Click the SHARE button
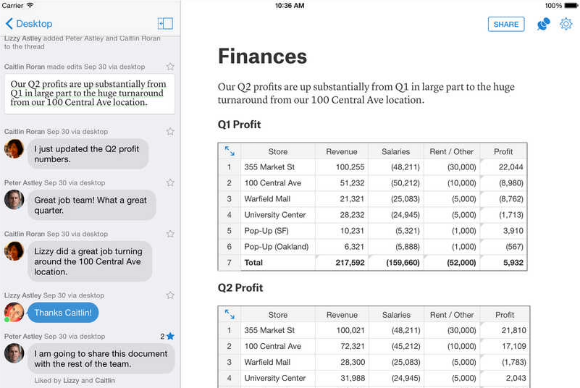Screen dimensions: 580x388 click(506, 24)
